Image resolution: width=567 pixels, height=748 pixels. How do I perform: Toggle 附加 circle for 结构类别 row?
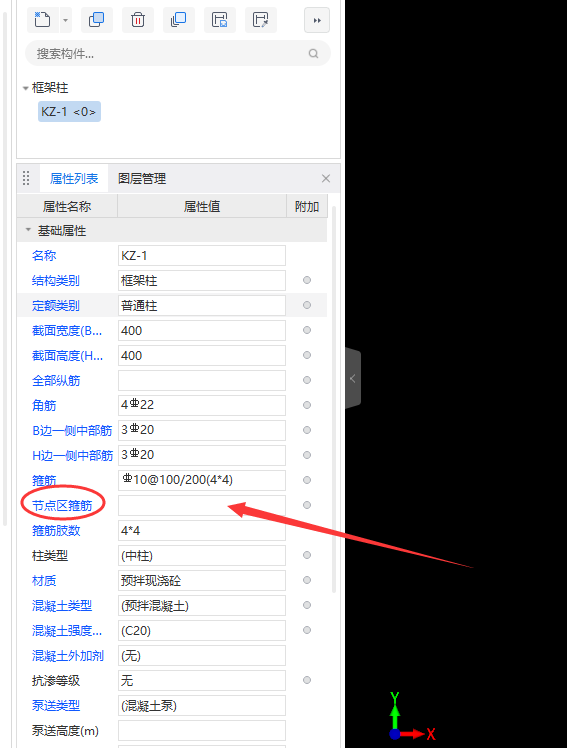point(307,280)
